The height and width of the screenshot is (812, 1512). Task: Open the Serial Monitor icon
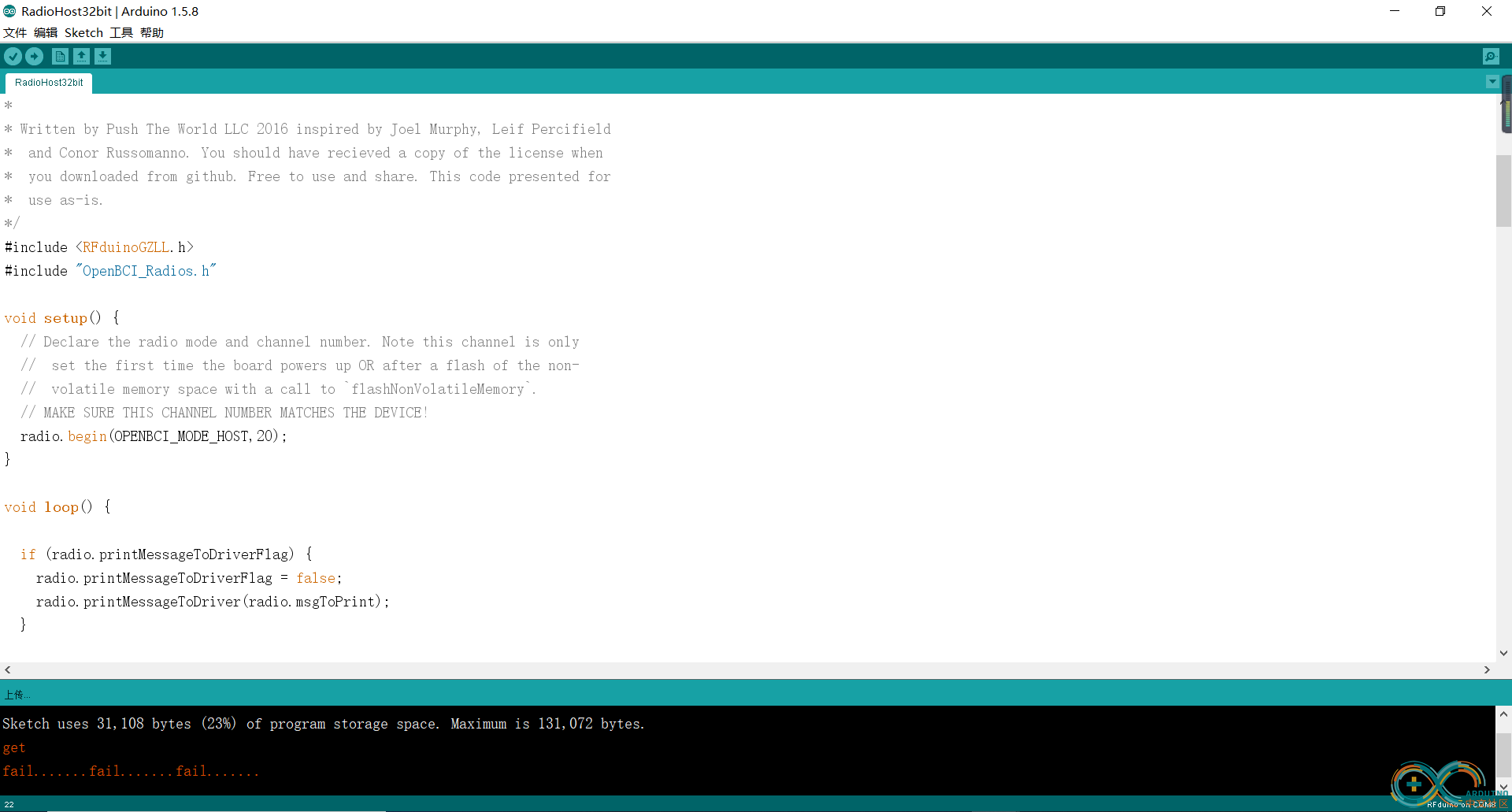[1491, 56]
